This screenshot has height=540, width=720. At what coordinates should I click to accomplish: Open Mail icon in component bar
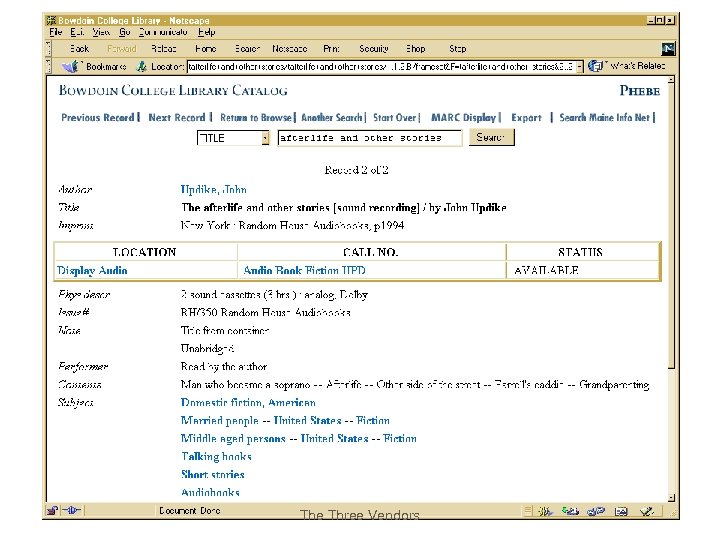click(x=570, y=511)
